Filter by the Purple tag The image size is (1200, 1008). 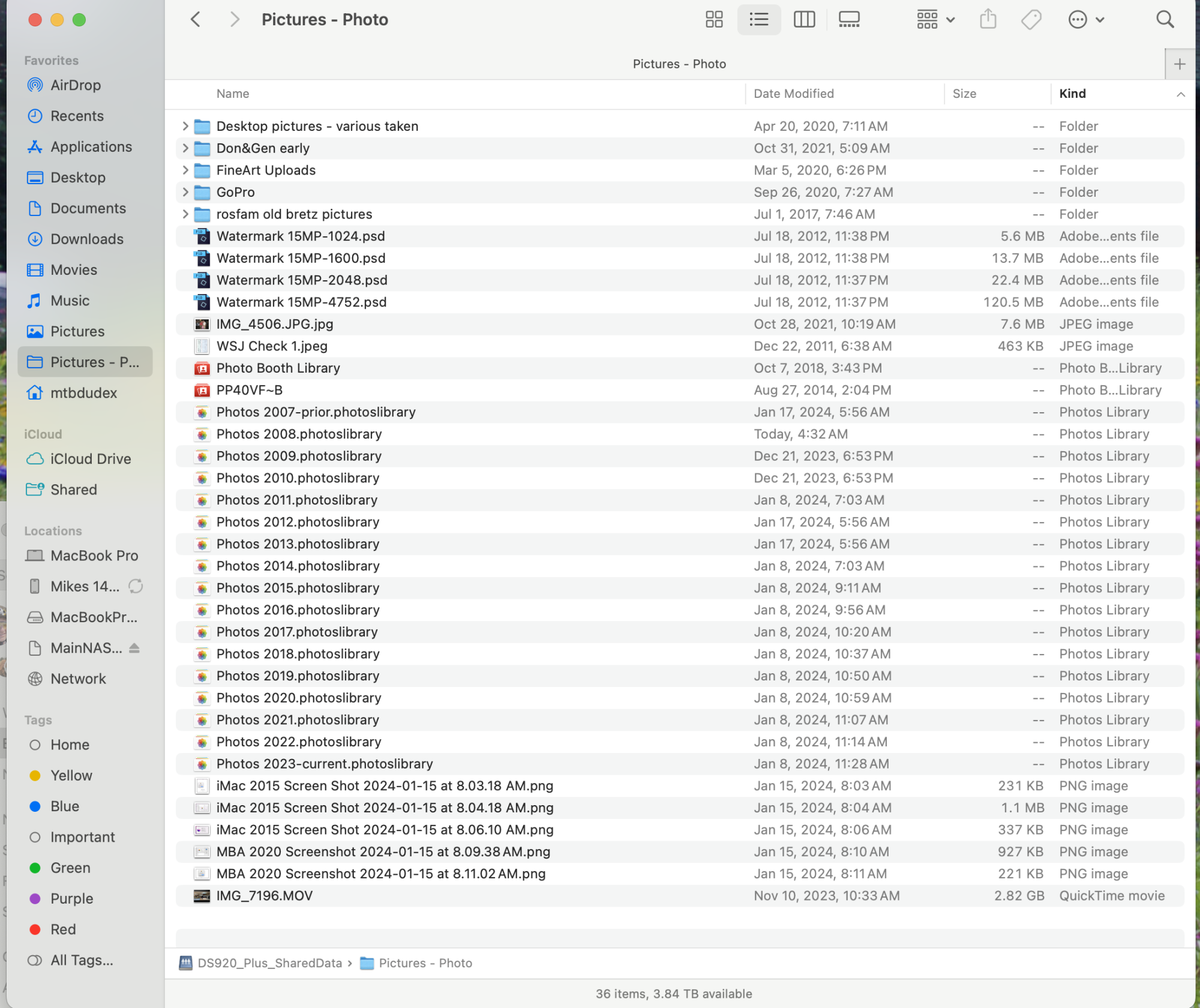(71, 899)
